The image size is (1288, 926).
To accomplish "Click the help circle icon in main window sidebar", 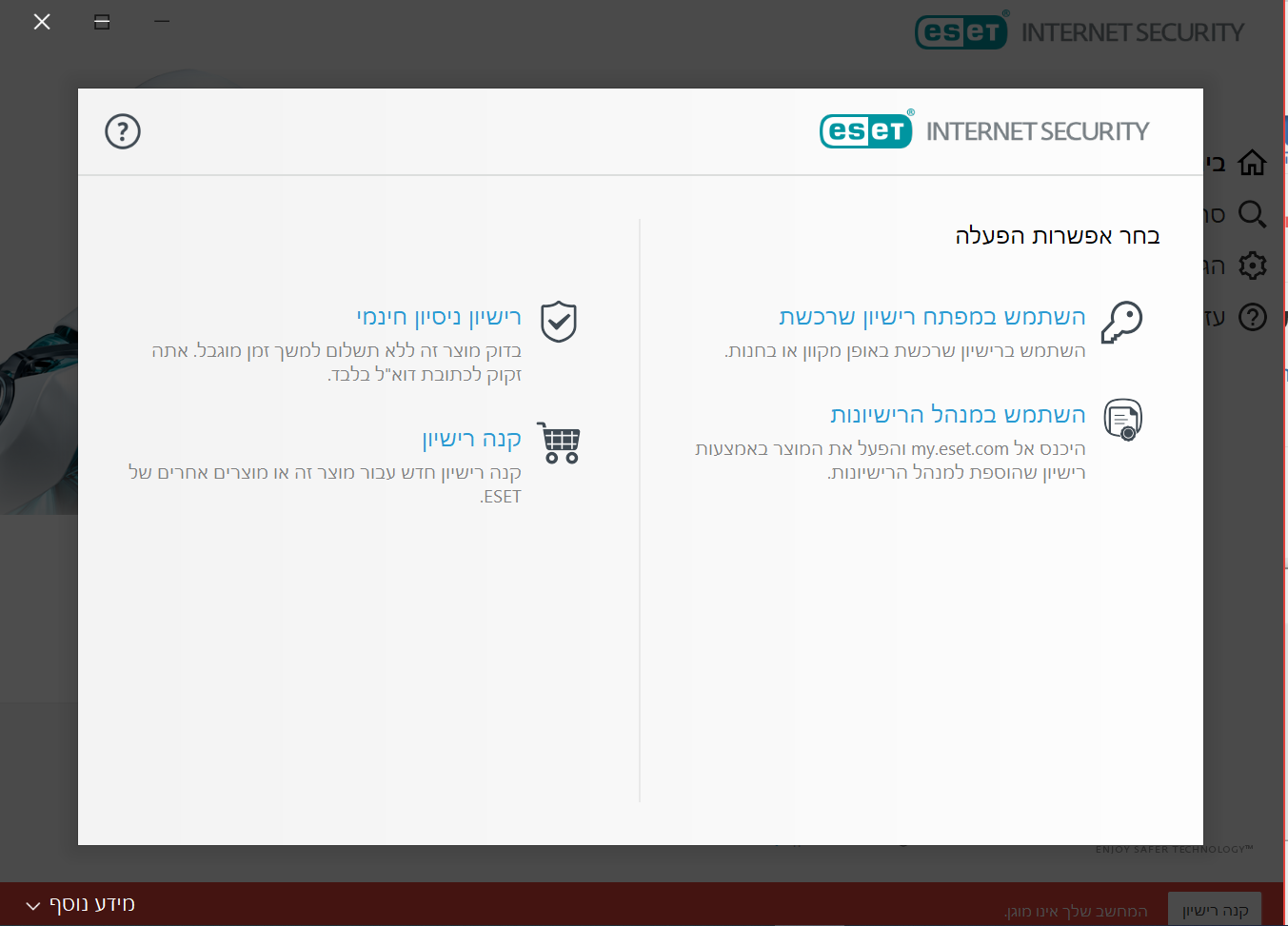I will [1253, 317].
